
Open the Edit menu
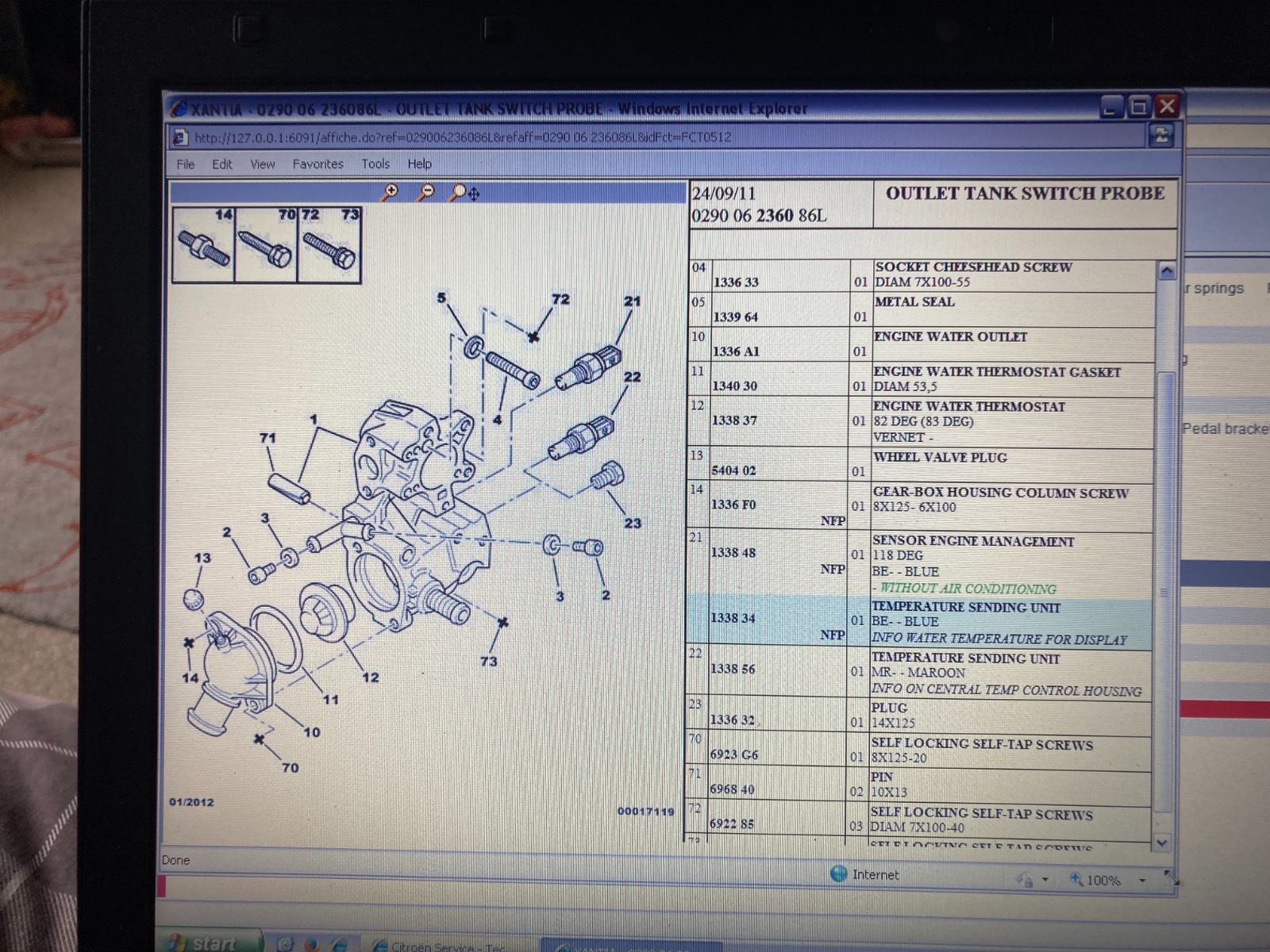tap(222, 164)
